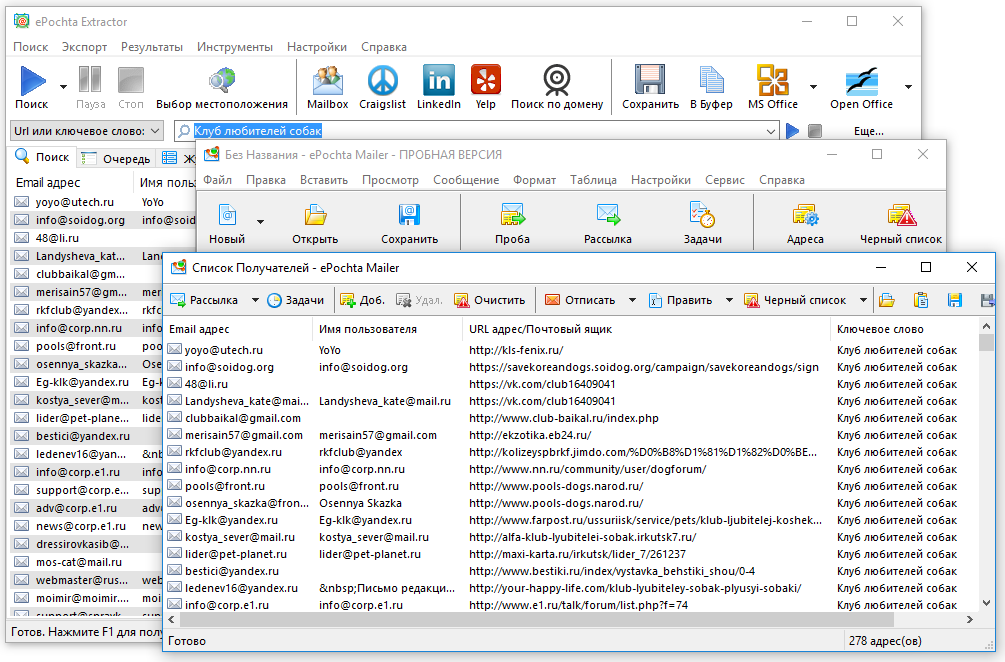The height and width of the screenshot is (662, 1005).
Task: Select mos-cat@mail.ru row in the Extractor list
Action: coord(78,562)
